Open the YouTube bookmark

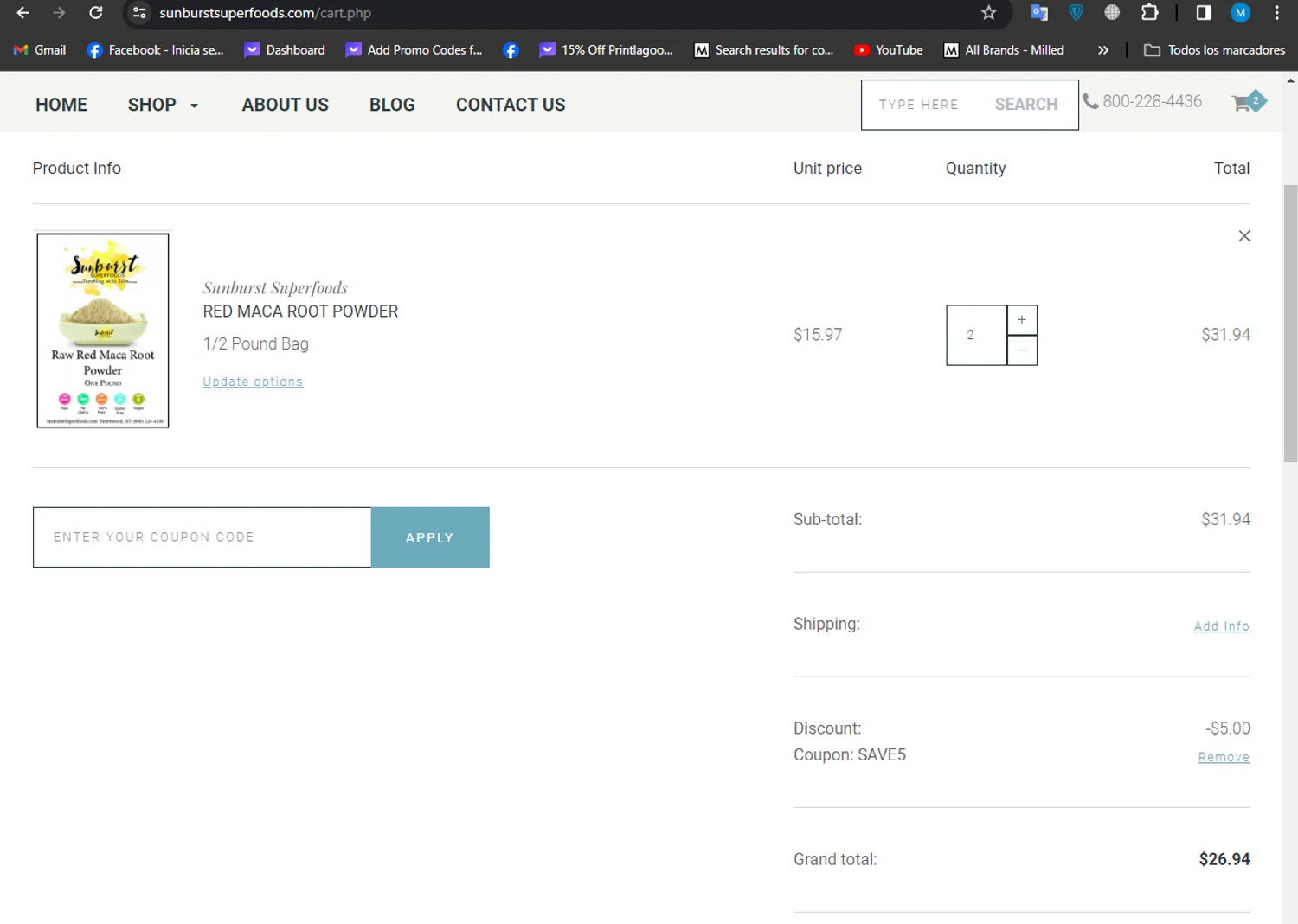pos(889,50)
